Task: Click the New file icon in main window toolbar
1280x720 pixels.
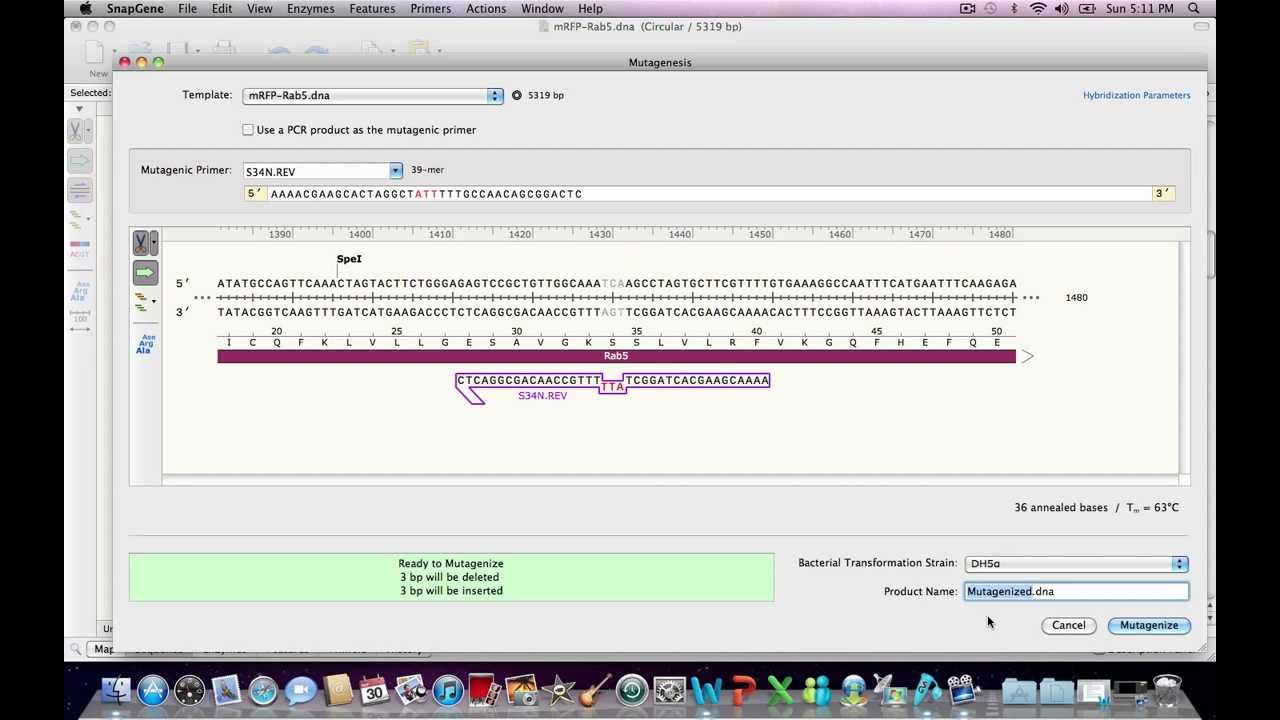Action: (97, 54)
